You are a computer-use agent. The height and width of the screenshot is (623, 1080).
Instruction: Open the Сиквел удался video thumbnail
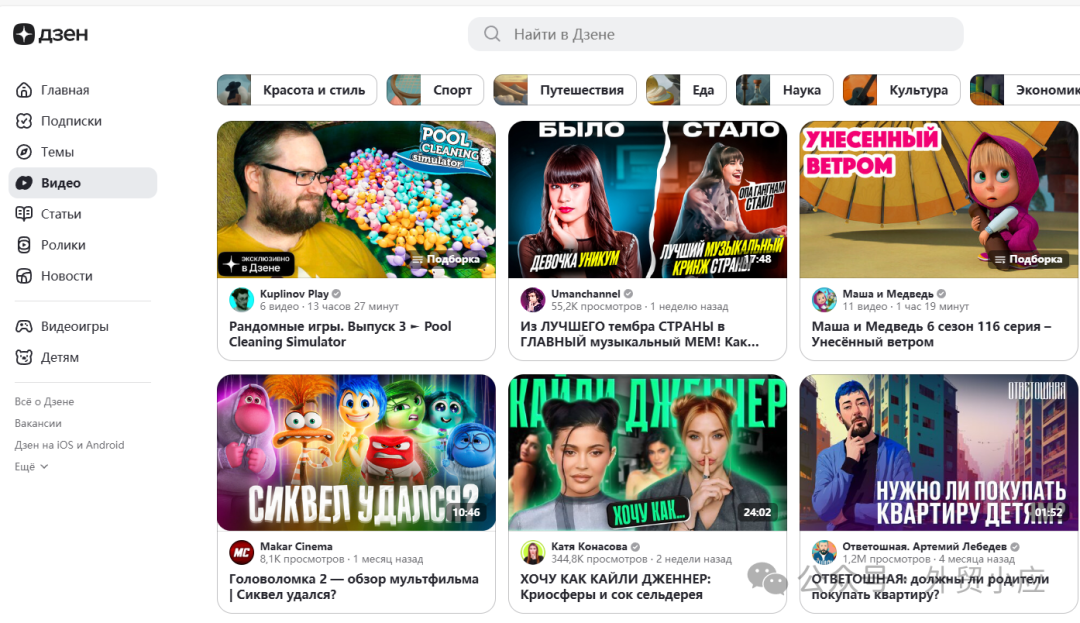click(356, 452)
